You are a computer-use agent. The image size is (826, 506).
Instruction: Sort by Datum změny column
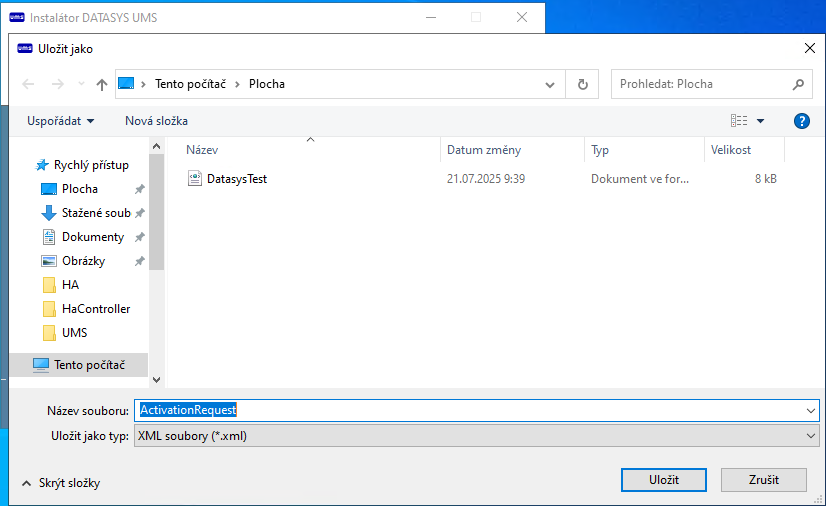click(512, 150)
